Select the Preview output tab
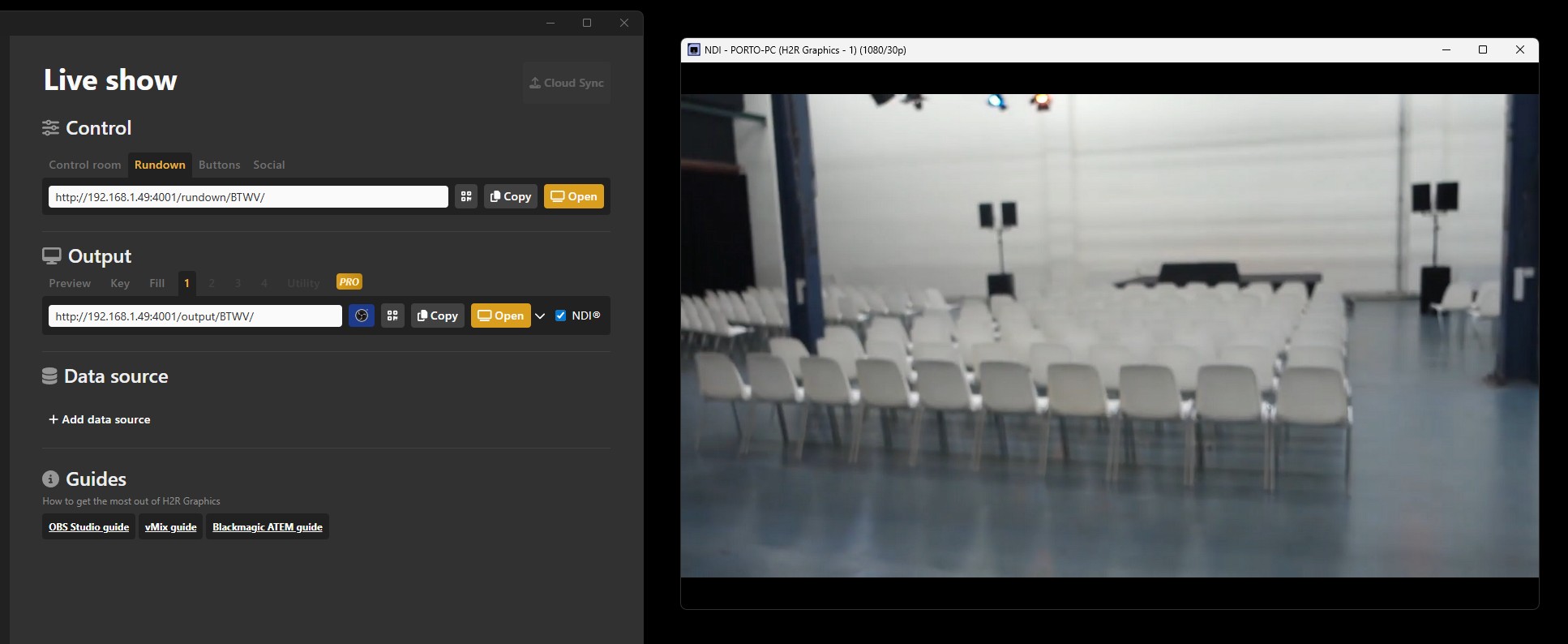Viewport: 1568px width, 644px height. [70, 283]
